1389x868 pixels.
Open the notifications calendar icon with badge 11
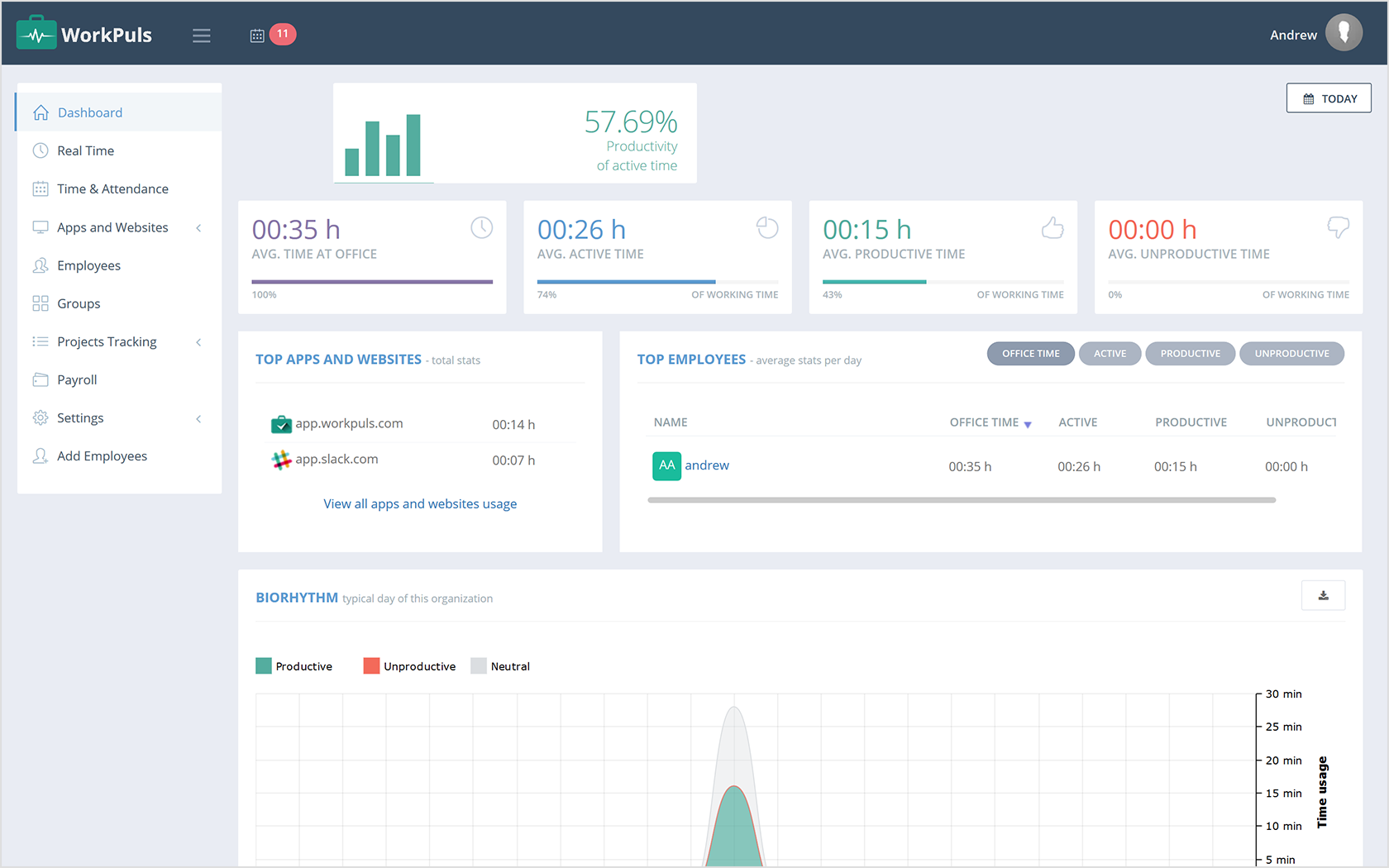point(255,34)
